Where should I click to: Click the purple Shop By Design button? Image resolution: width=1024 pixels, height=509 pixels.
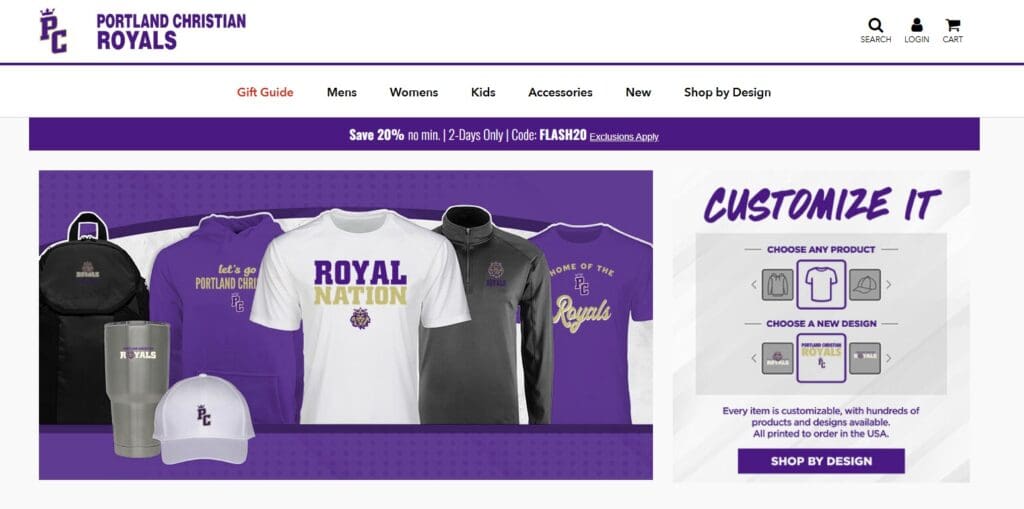[821, 461]
